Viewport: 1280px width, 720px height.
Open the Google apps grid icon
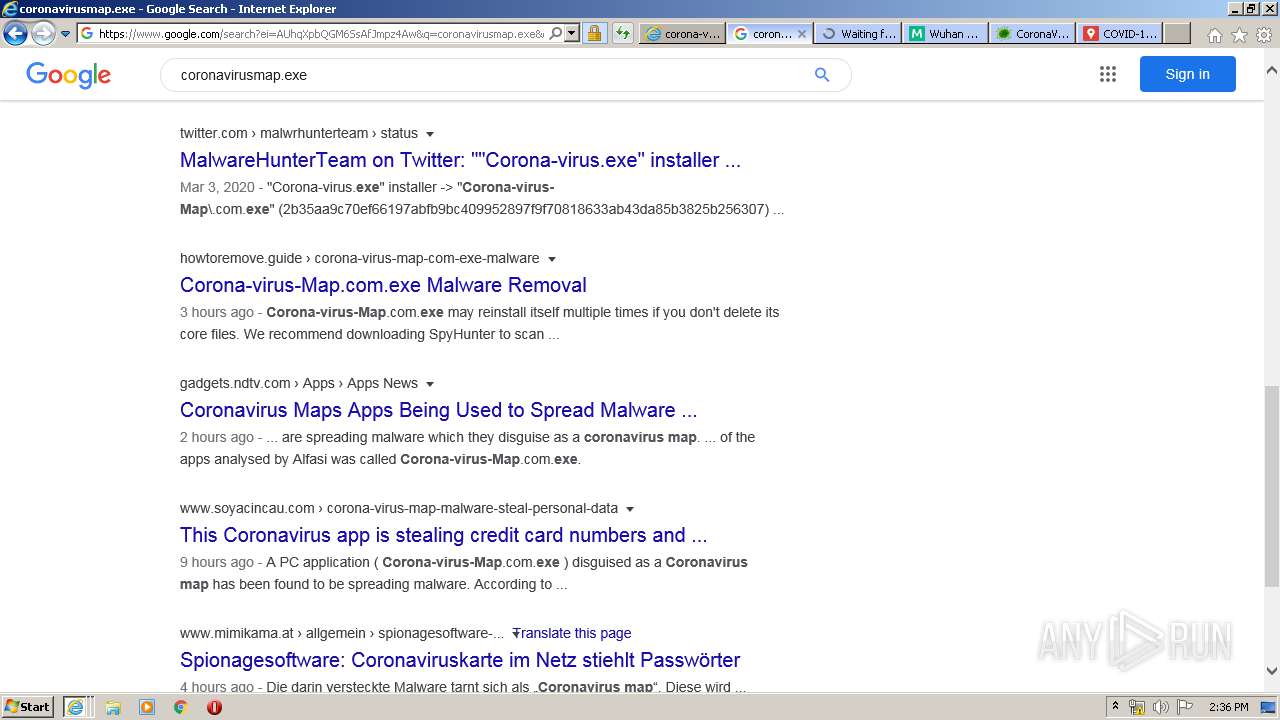(x=1107, y=74)
